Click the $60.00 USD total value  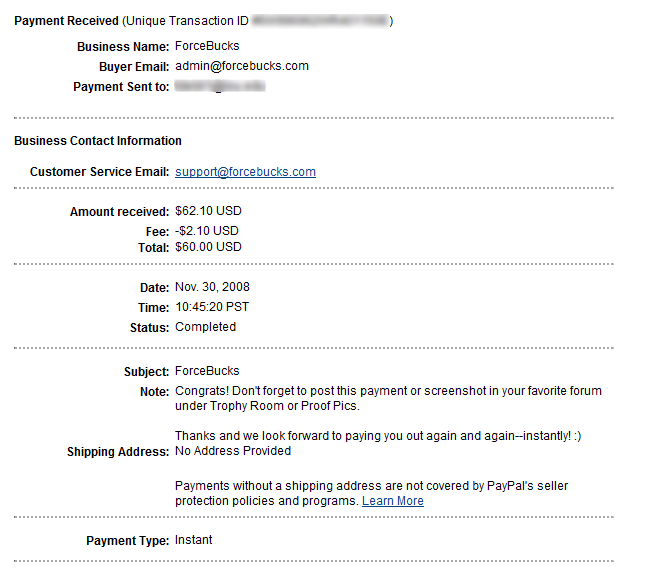tap(208, 247)
